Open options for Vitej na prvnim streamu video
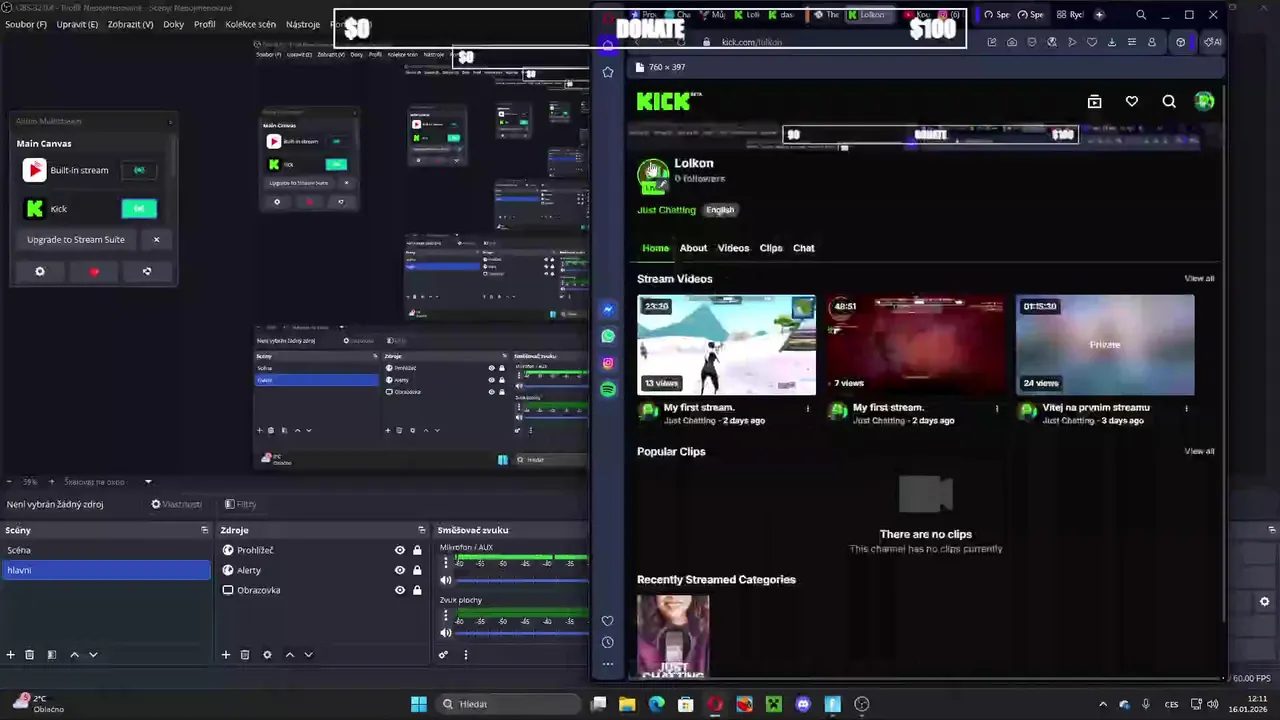The width and height of the screenshot is (1280, 720). pos(1187,408)
